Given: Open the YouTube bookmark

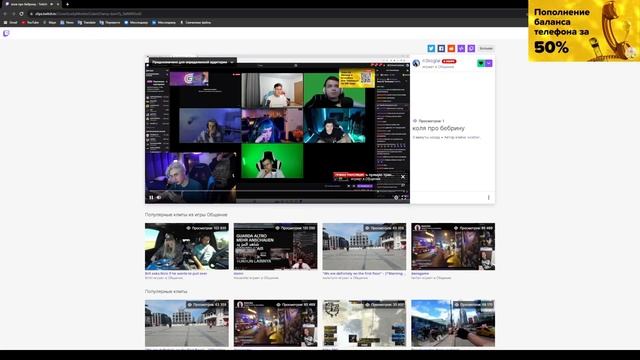Looking at the screenshot, I should pos(30,22).
